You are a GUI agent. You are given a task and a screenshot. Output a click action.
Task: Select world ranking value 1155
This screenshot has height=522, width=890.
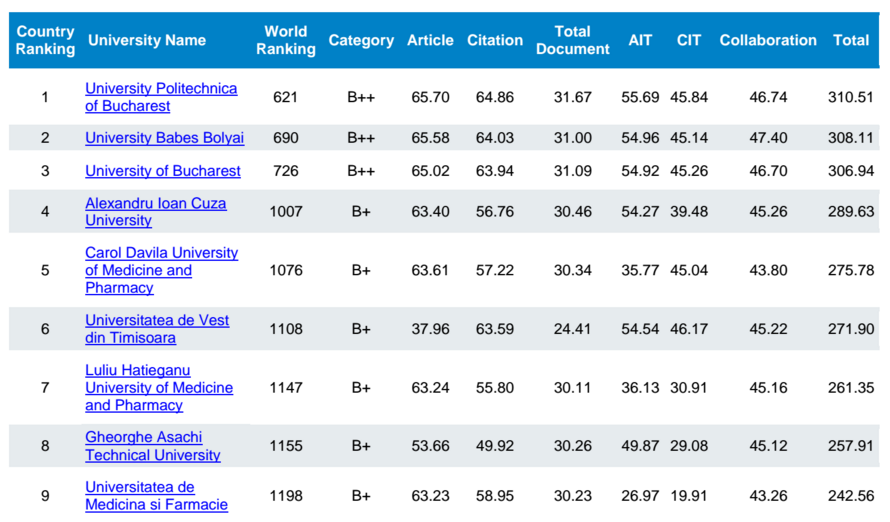tap(286, 446)
